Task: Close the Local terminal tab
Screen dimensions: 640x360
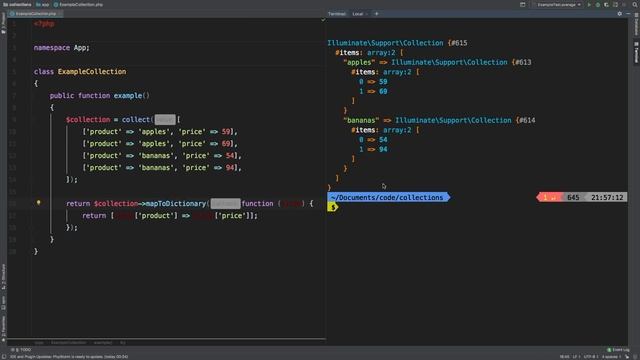Action: (367, 14)
